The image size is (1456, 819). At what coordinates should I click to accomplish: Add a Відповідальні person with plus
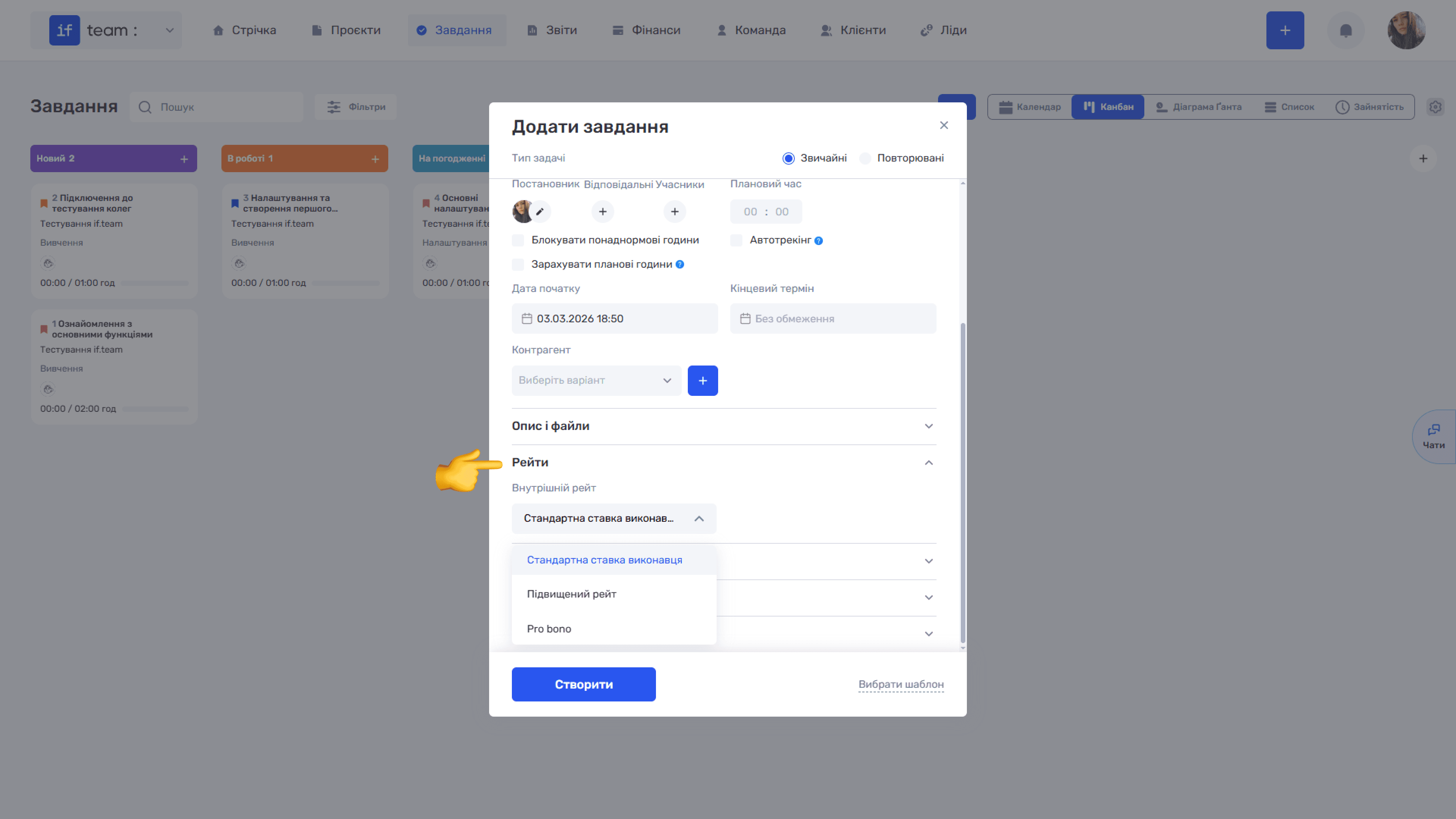(602, 212)
